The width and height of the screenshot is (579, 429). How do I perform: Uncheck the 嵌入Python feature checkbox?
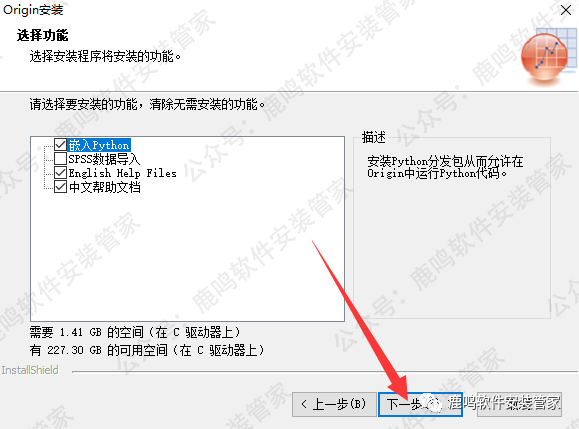click(60, 145)
